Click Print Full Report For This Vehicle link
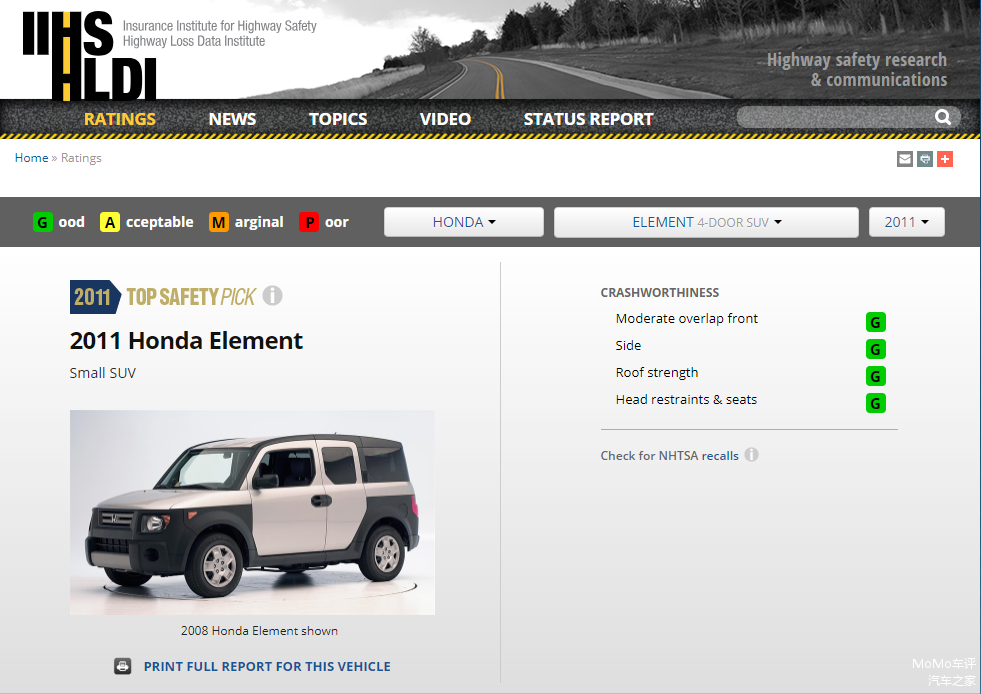Viewport: 981px width, 694px height. click(x=267, y=666)
